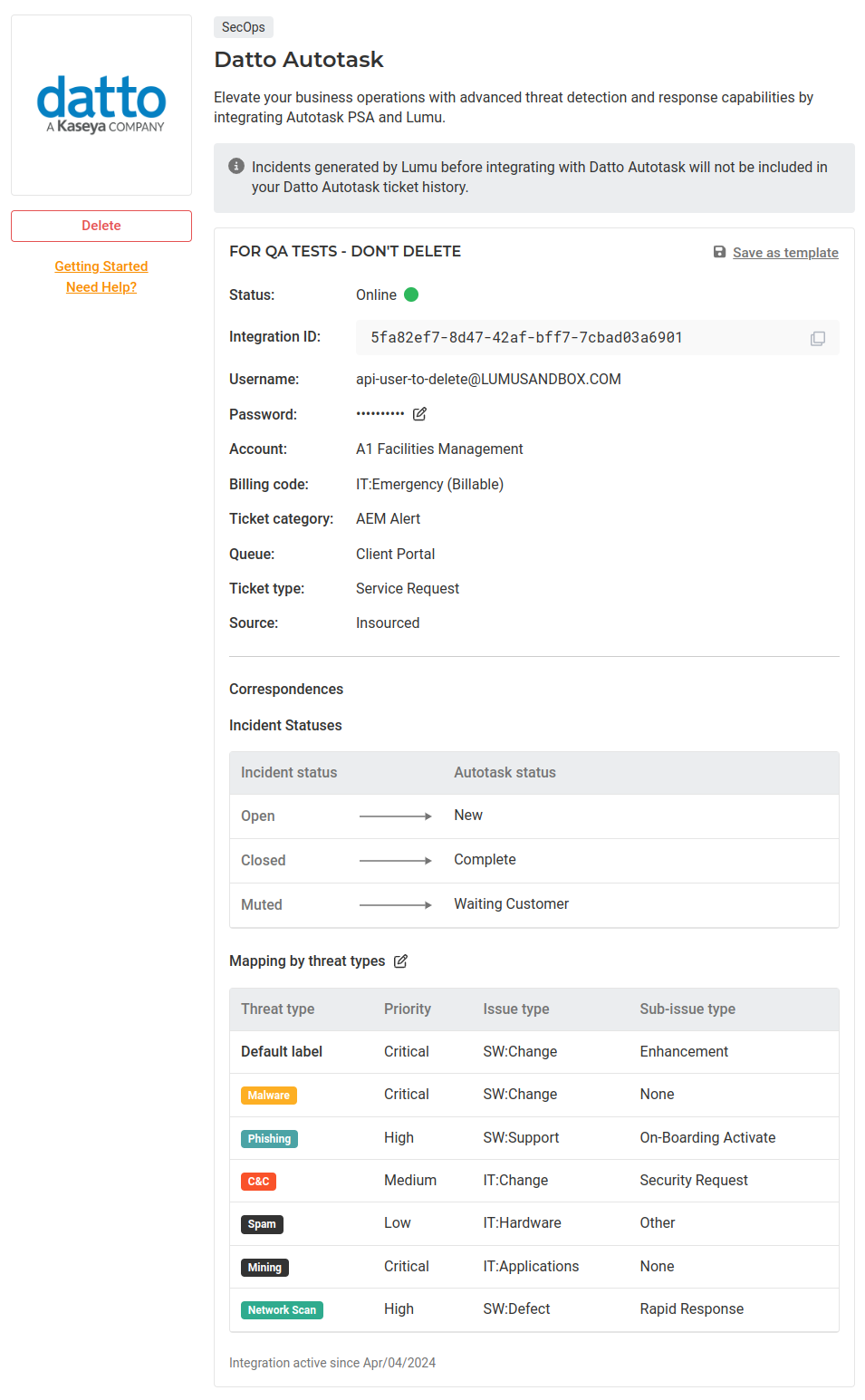
Task: Edit mapping by threat types
Action: (x=400, y=961)
